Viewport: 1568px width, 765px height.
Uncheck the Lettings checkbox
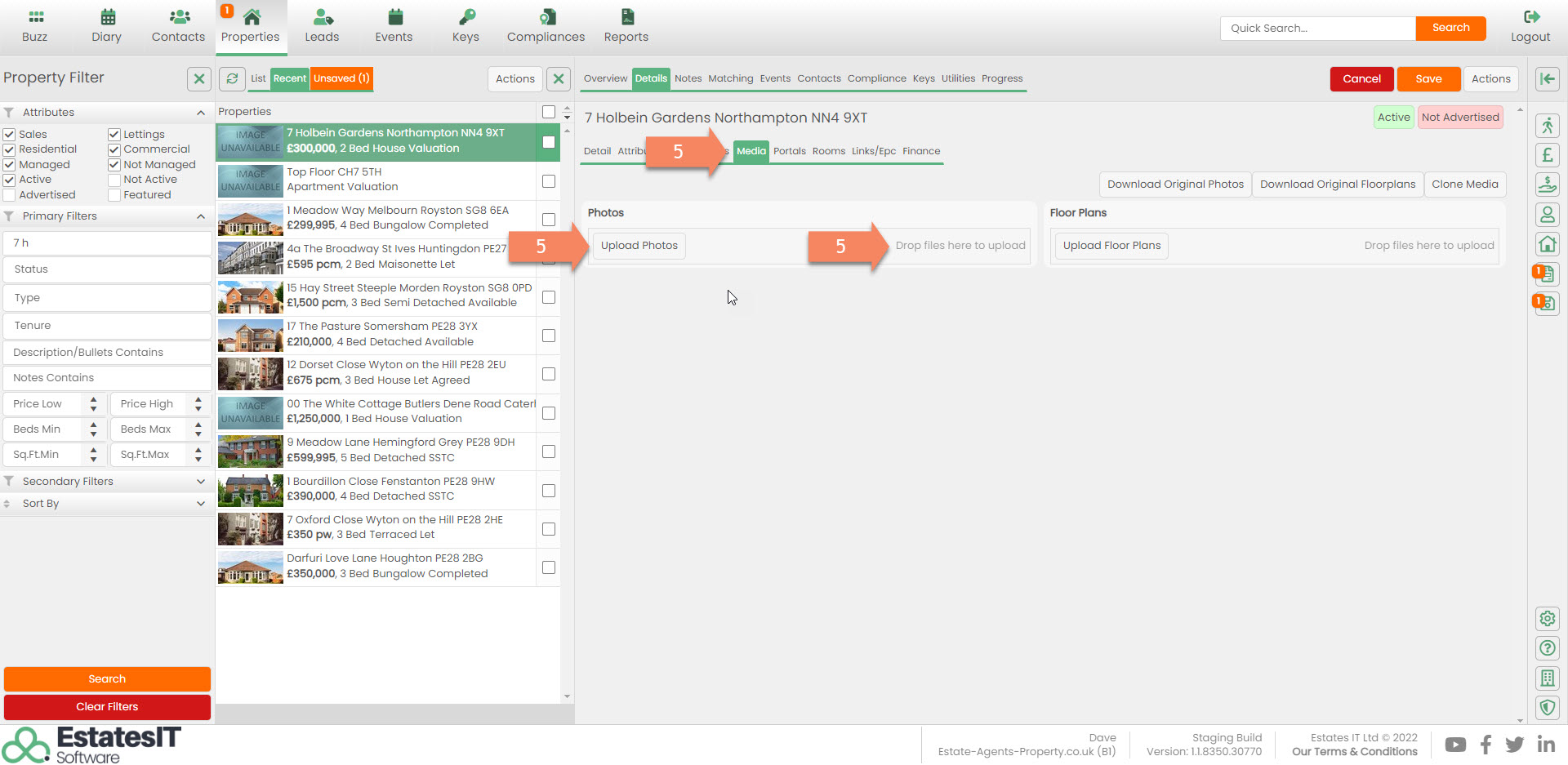(x=114, y=135)
